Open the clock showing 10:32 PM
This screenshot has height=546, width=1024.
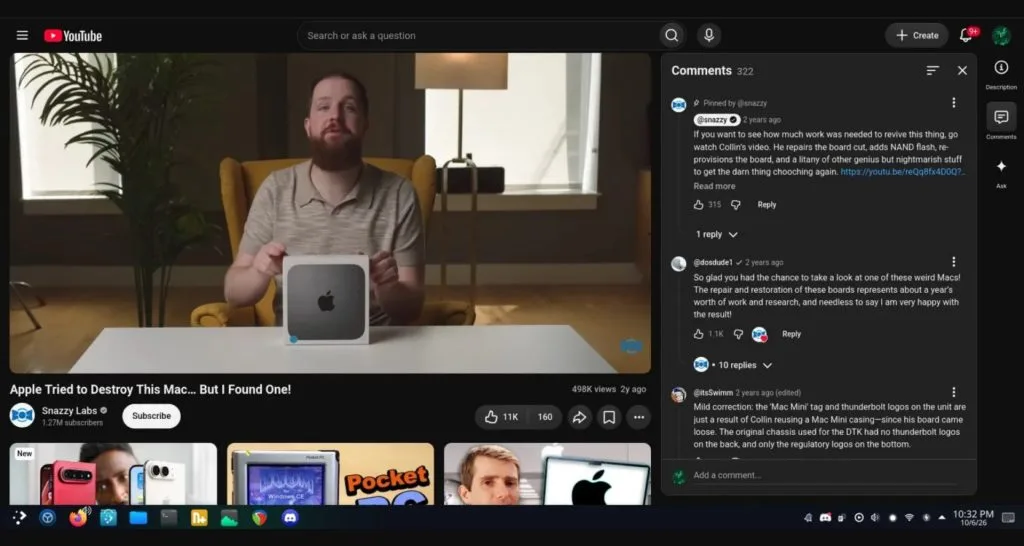coord(973,518)
